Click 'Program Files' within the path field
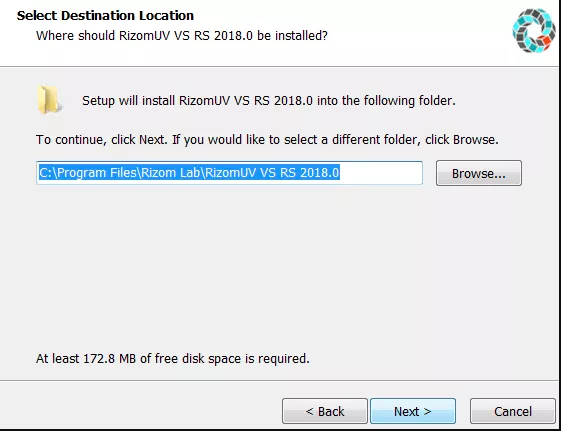The width and height of the screenshot is (561, 431). coord(97,173)
